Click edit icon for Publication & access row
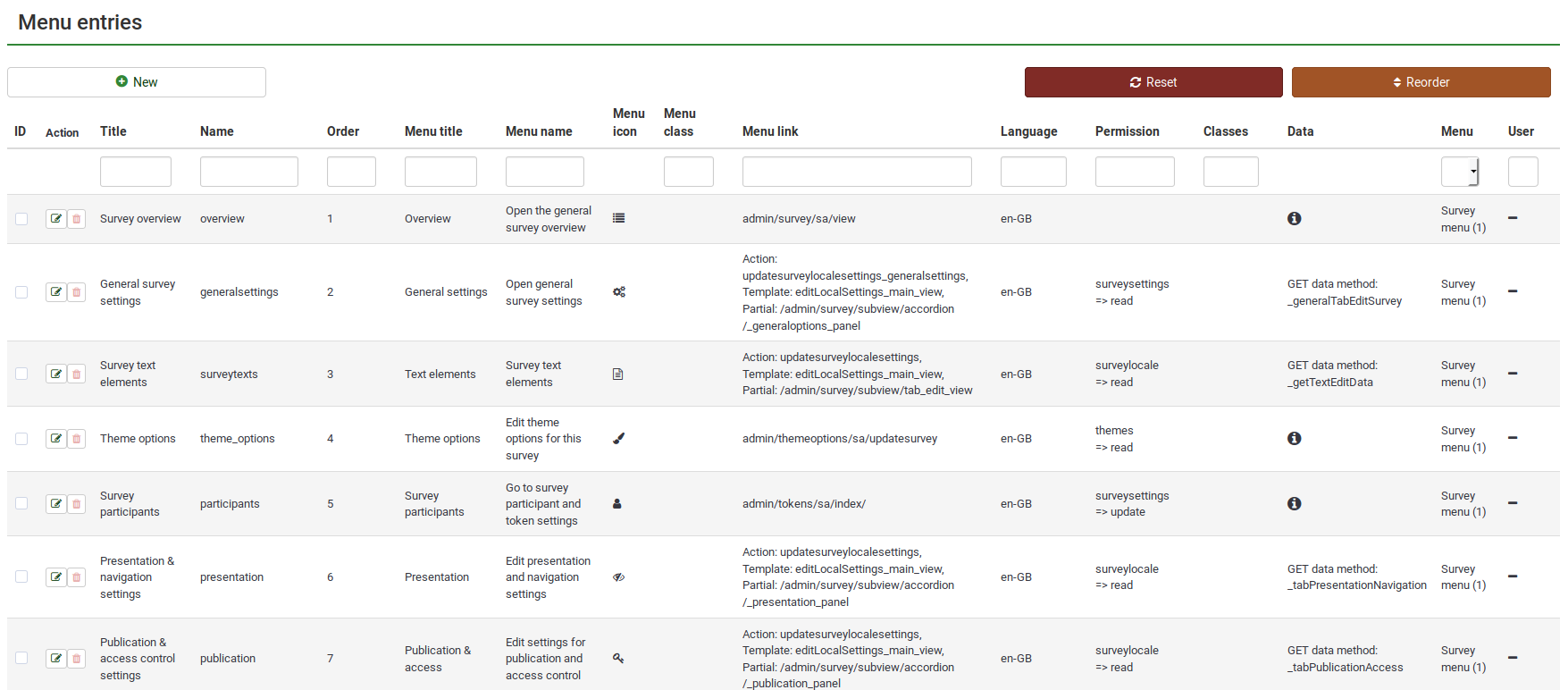The width and height of the screenshot is (1568, 690). pyautogui.click(x=56, y=659)
